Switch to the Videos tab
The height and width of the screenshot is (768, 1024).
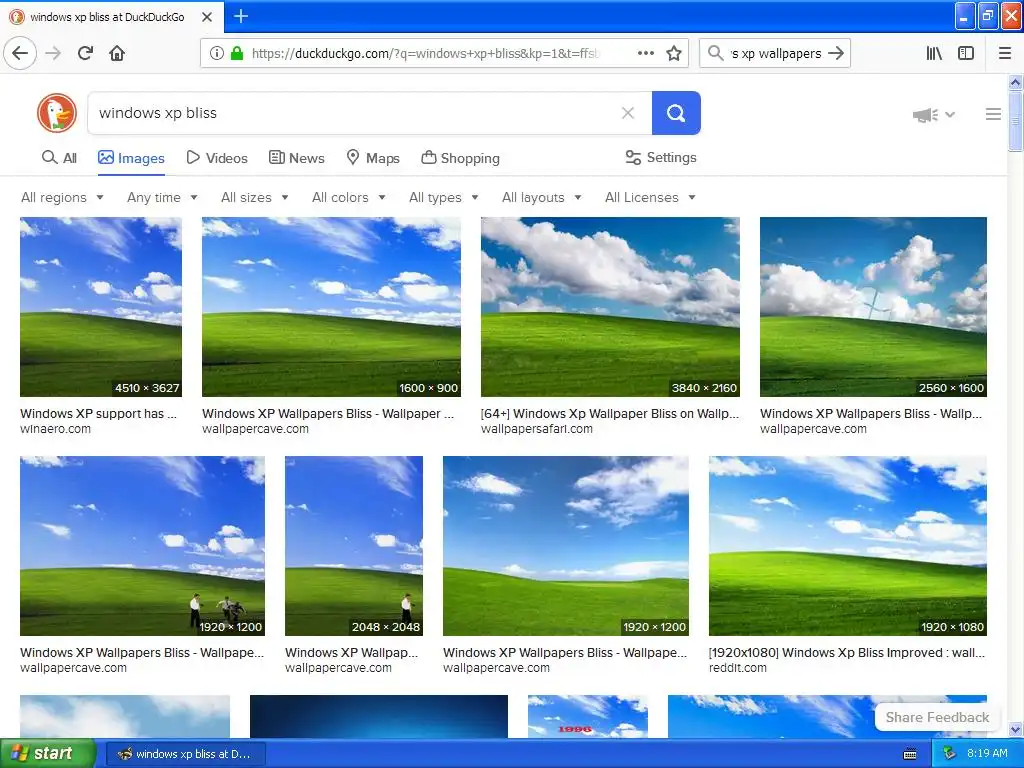click(x=217, y=158)
